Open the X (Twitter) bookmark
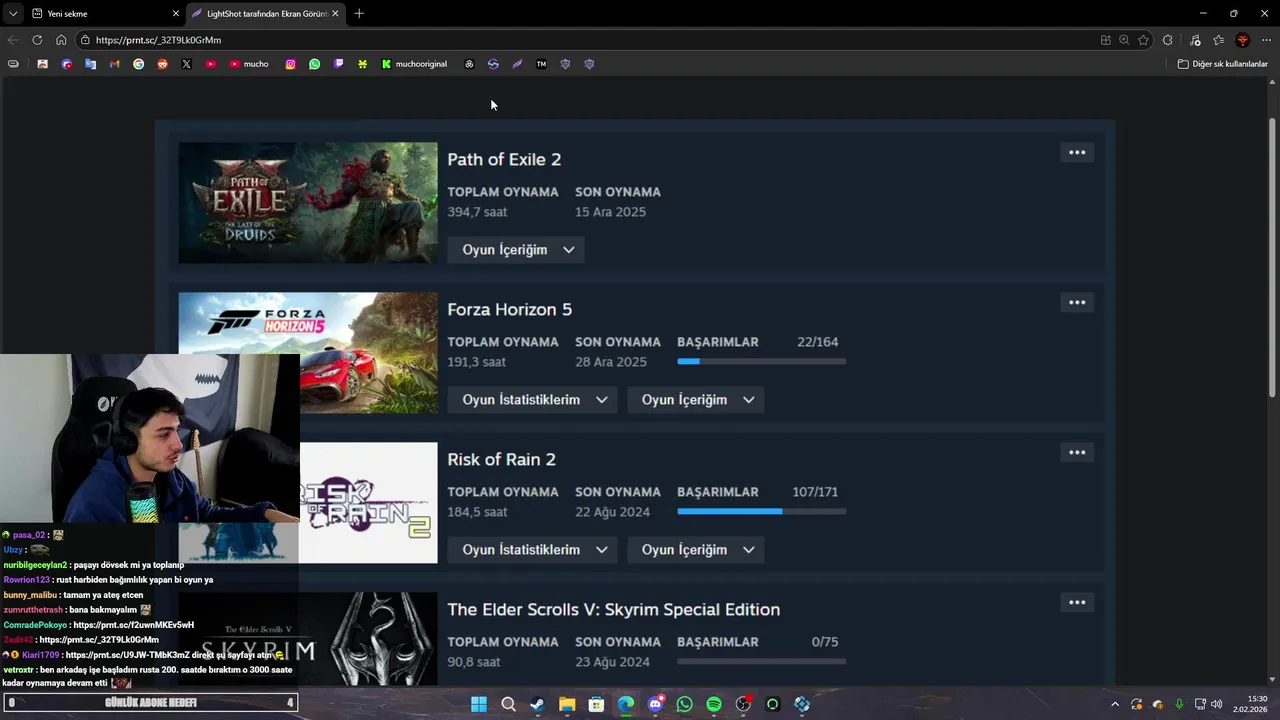The image size is (1280, 720). 186,64
